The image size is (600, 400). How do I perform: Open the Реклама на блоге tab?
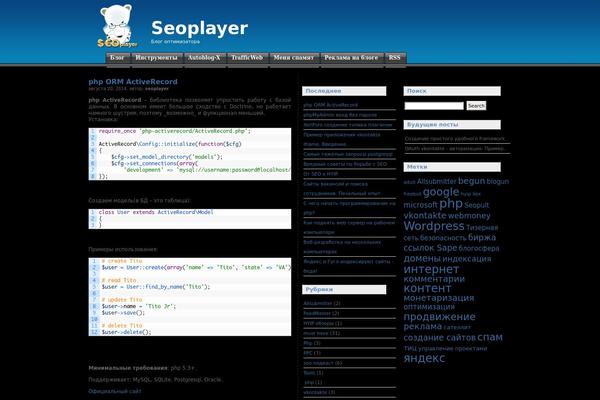point(351,58)
